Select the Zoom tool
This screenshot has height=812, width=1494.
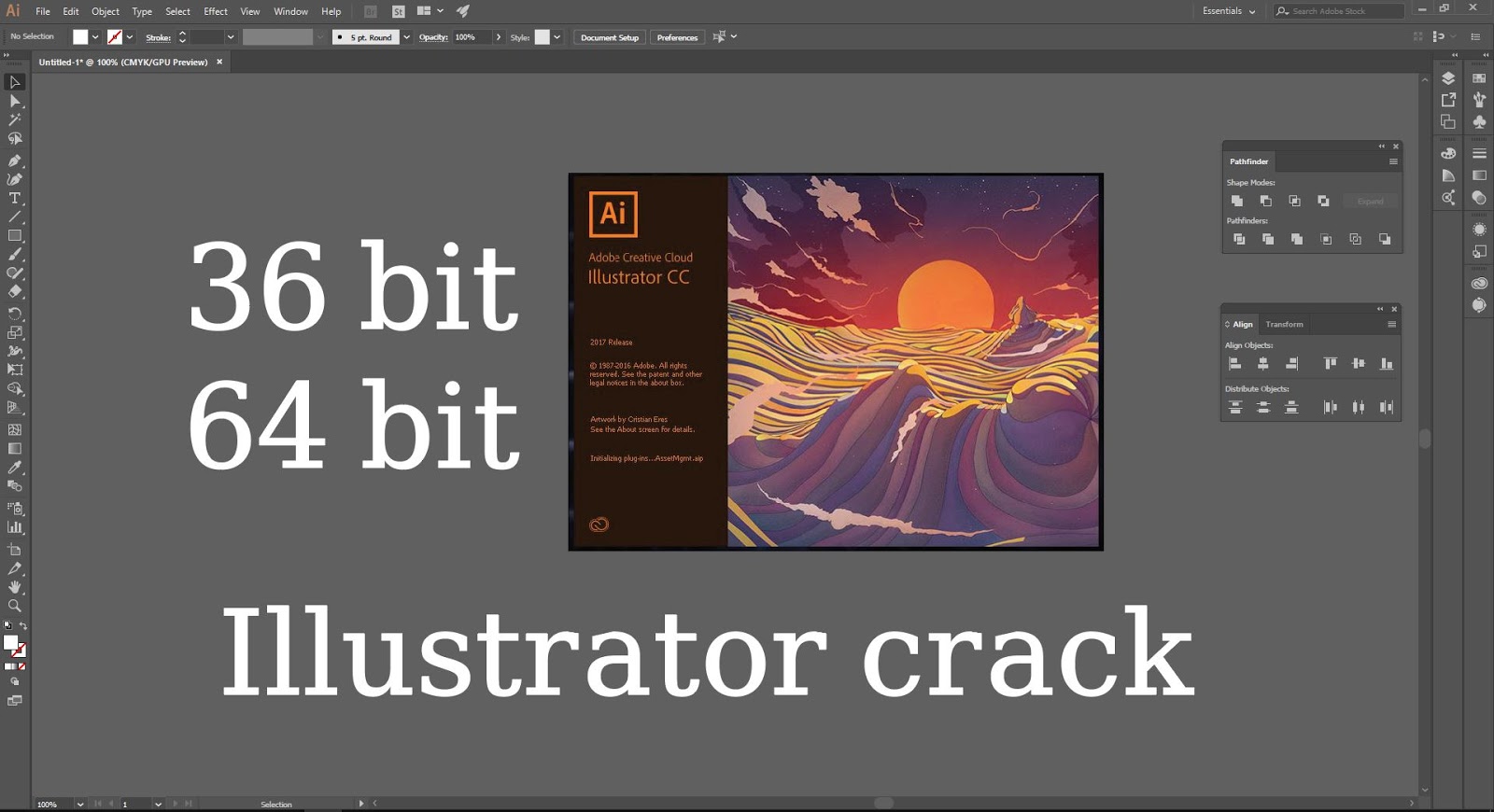15,606
